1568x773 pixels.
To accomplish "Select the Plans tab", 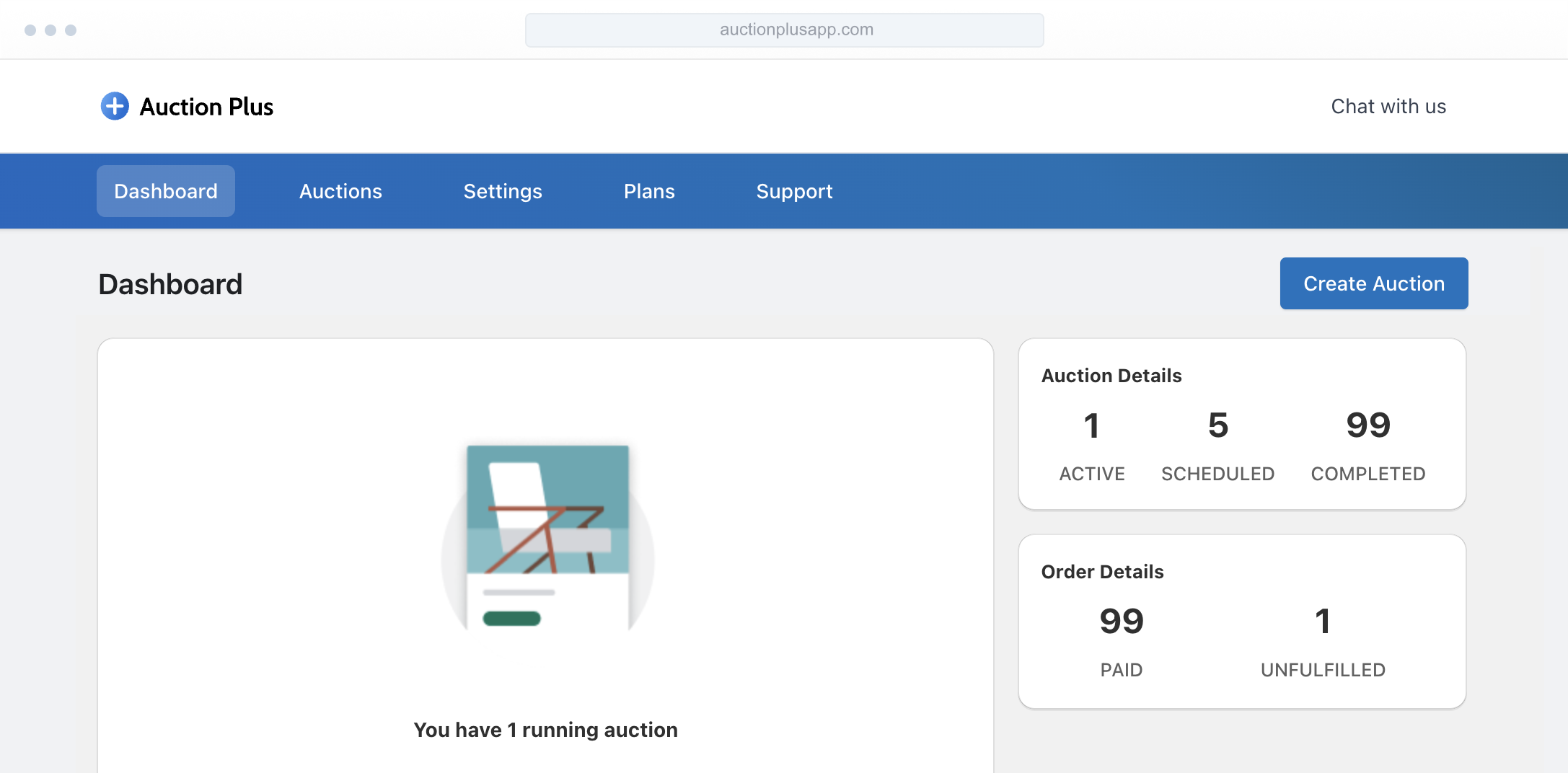I will pos(649,191).
